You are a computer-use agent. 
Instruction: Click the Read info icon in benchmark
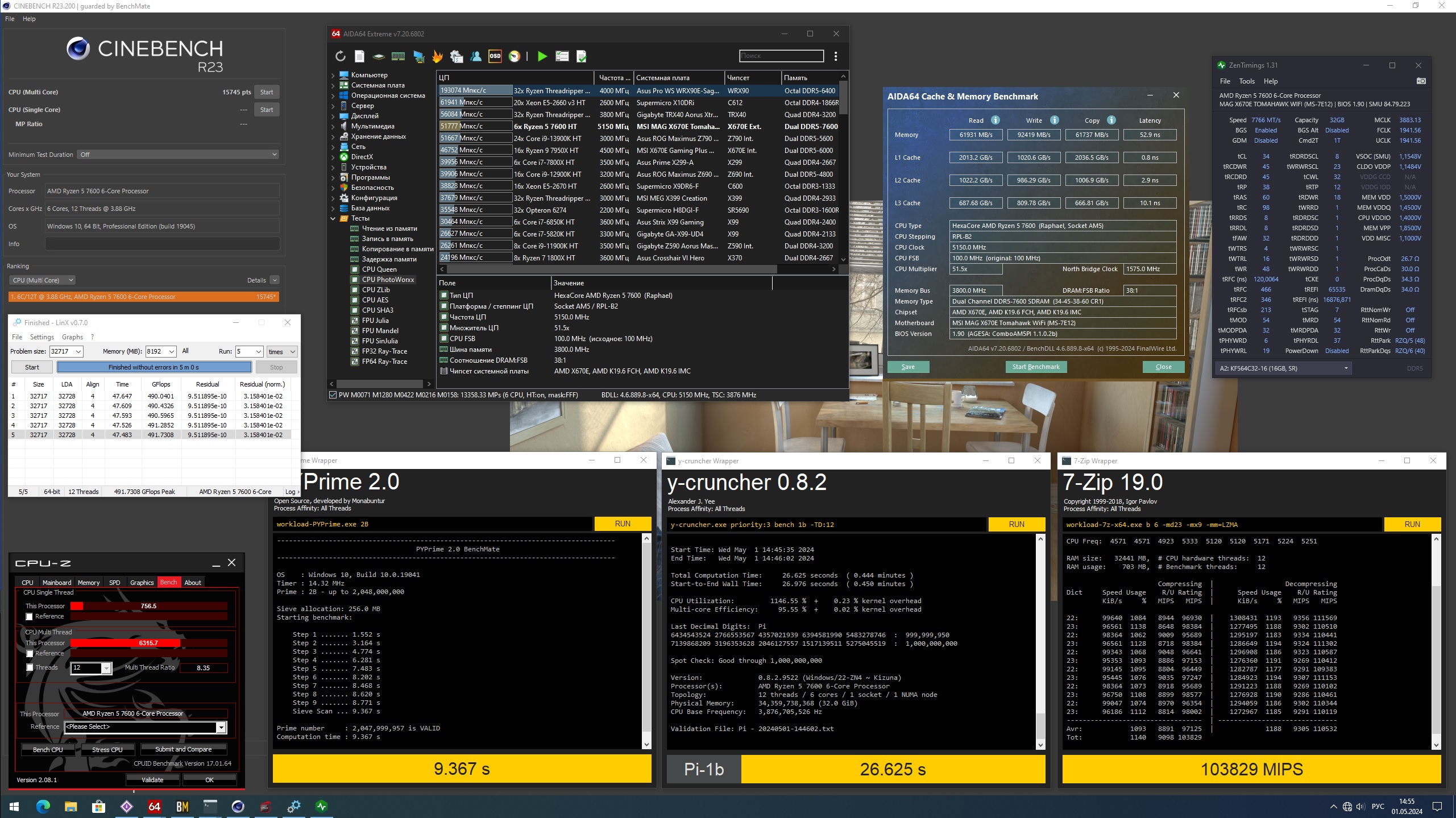(x=995, y=120)
